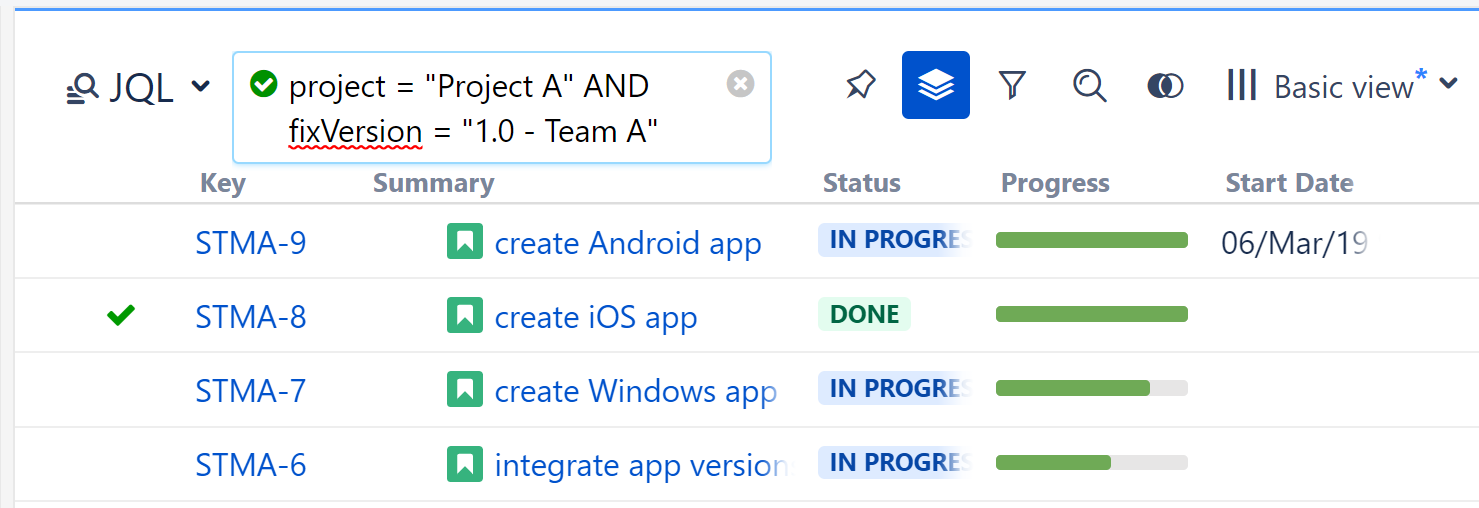Open issue STMA-9 key link

tap(250, 243)
